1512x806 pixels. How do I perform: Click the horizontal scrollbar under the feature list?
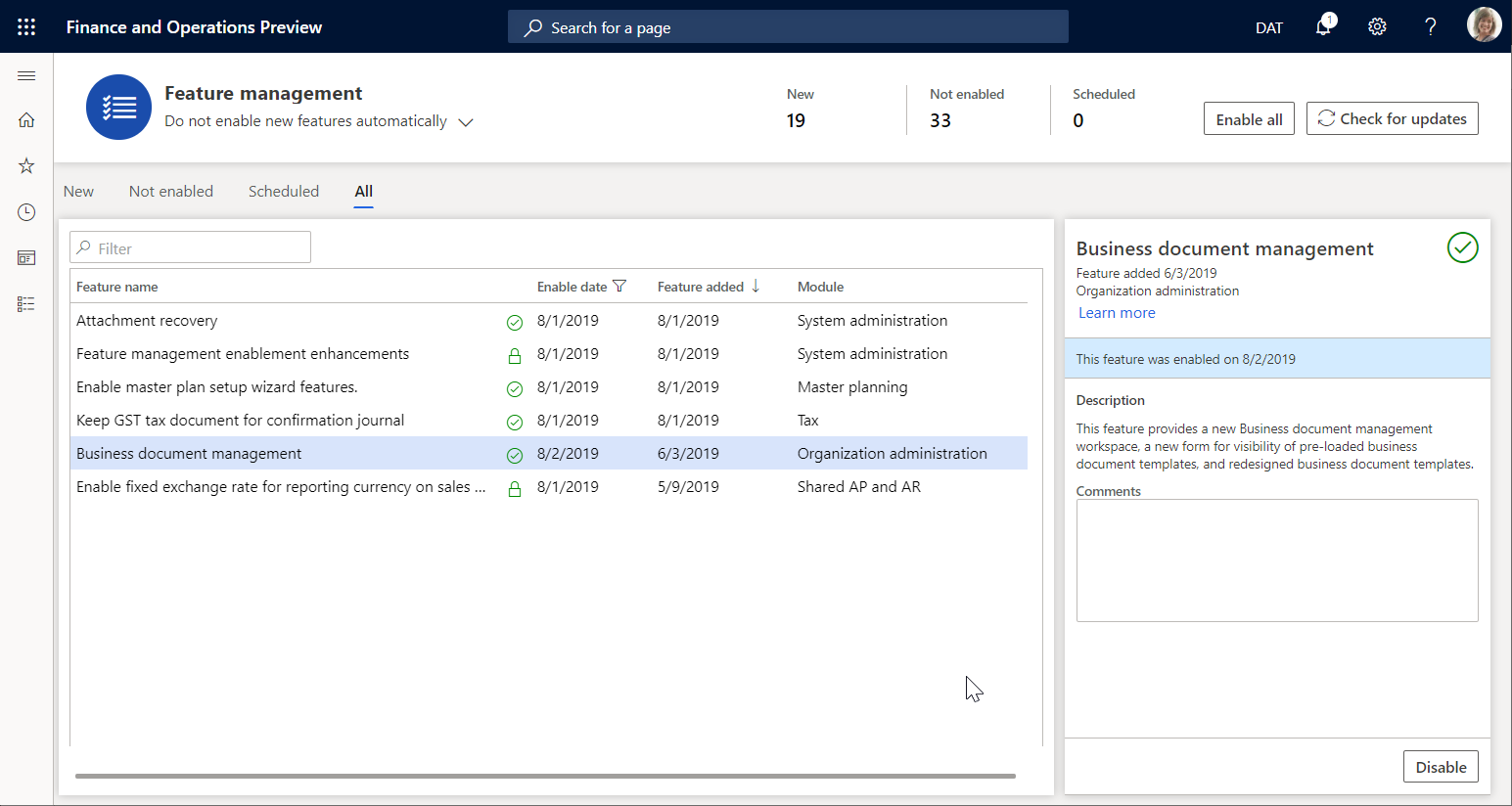(x=545, y=776)
